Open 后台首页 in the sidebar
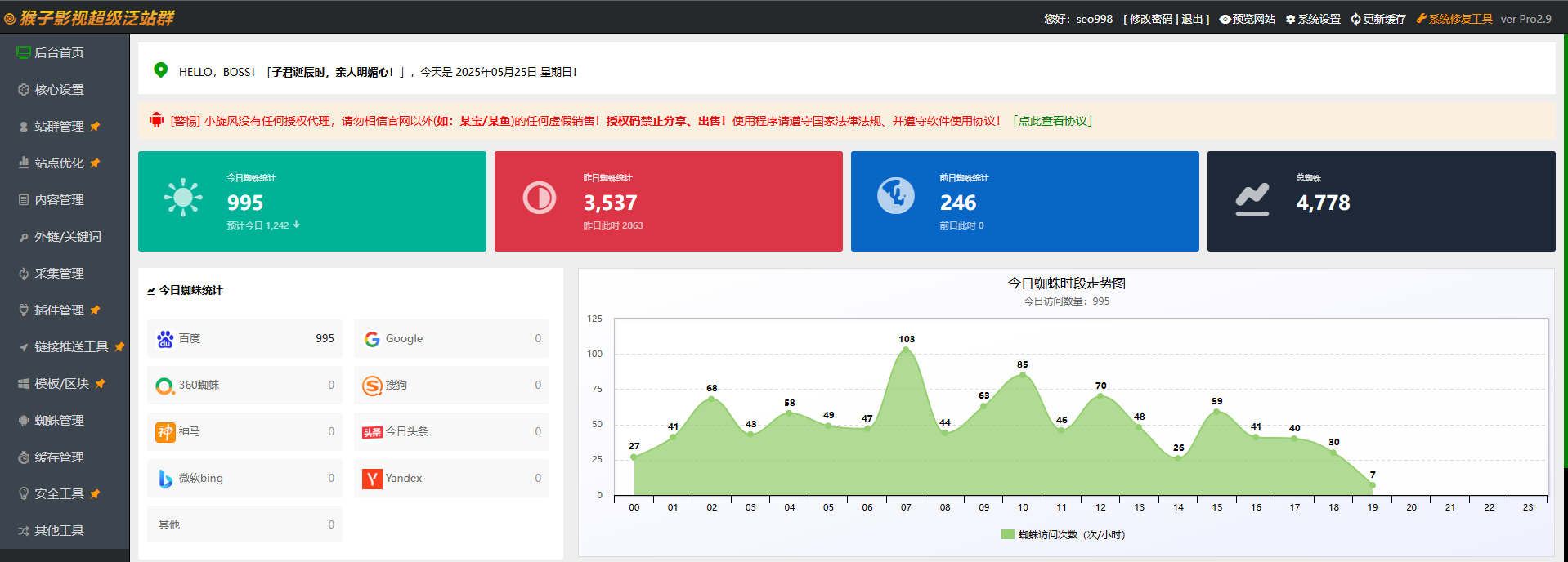This screenshot has width=1568, height=562. click(x=59, y=53)
